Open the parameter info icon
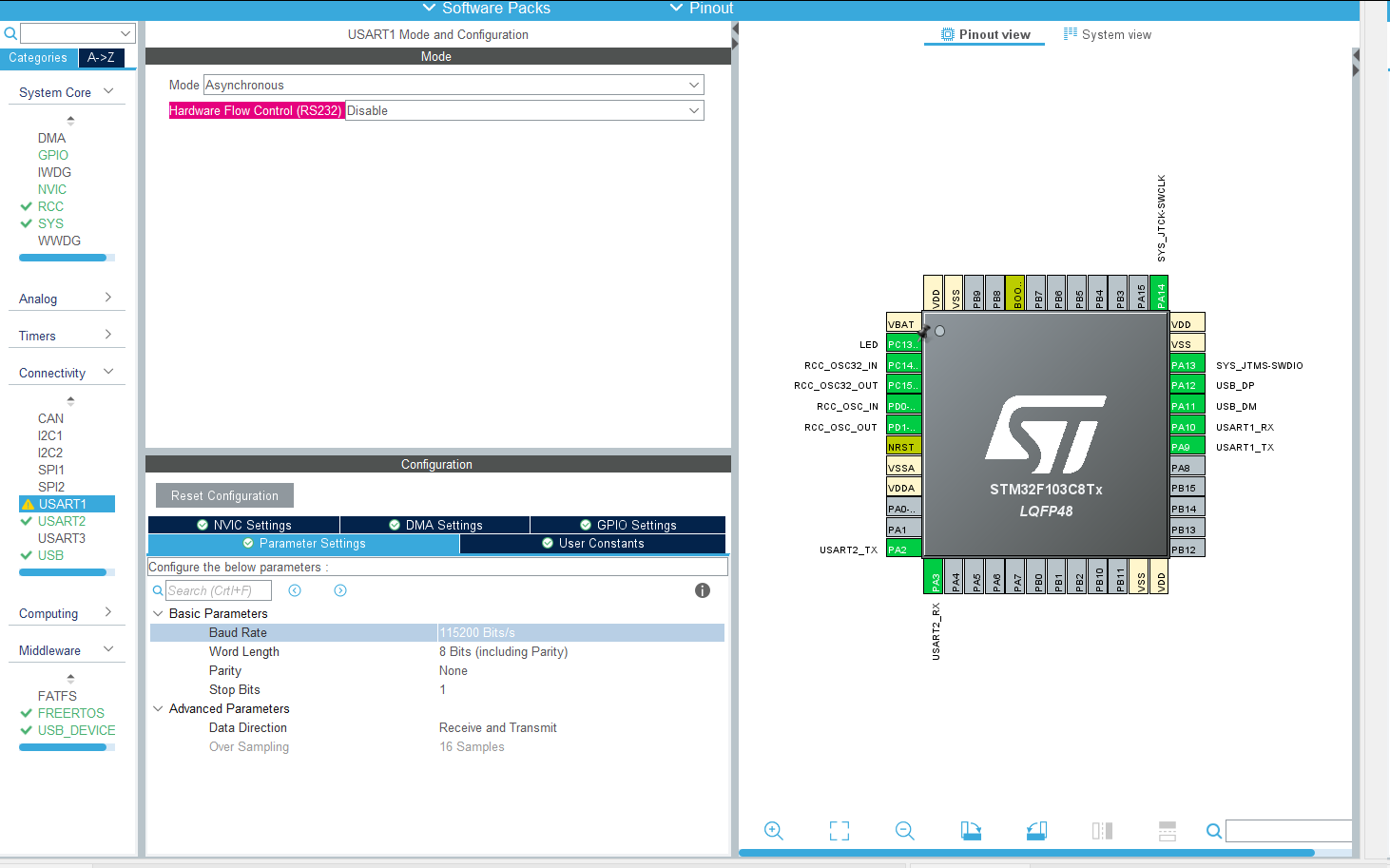1390x868 pixels. [x=703, y=590]
